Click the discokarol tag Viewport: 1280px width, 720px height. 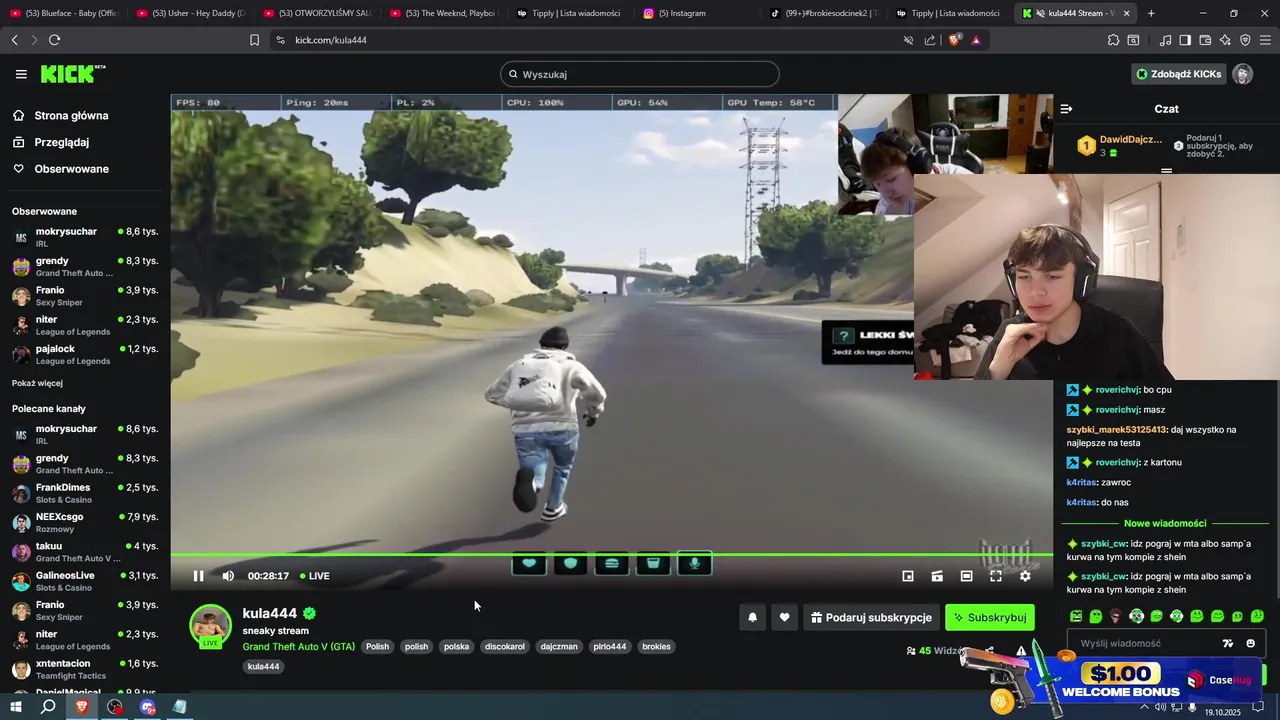click(505, 647)
